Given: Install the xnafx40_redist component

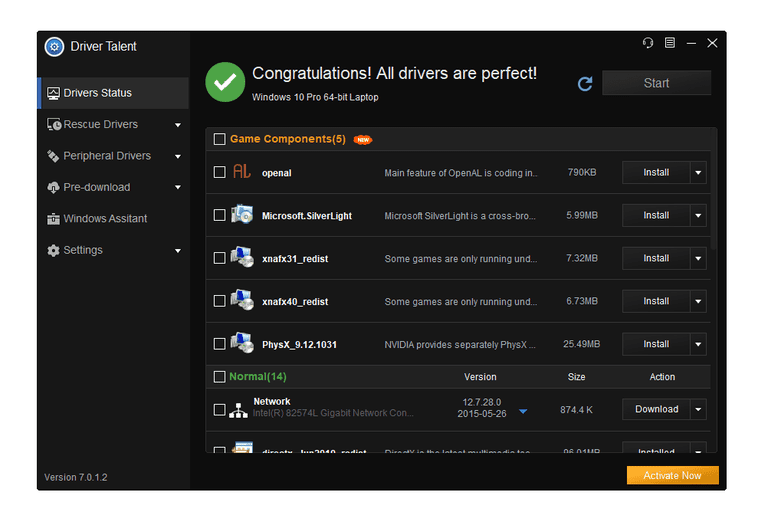Looking at the screenshot, I should [x=656, y=301].
